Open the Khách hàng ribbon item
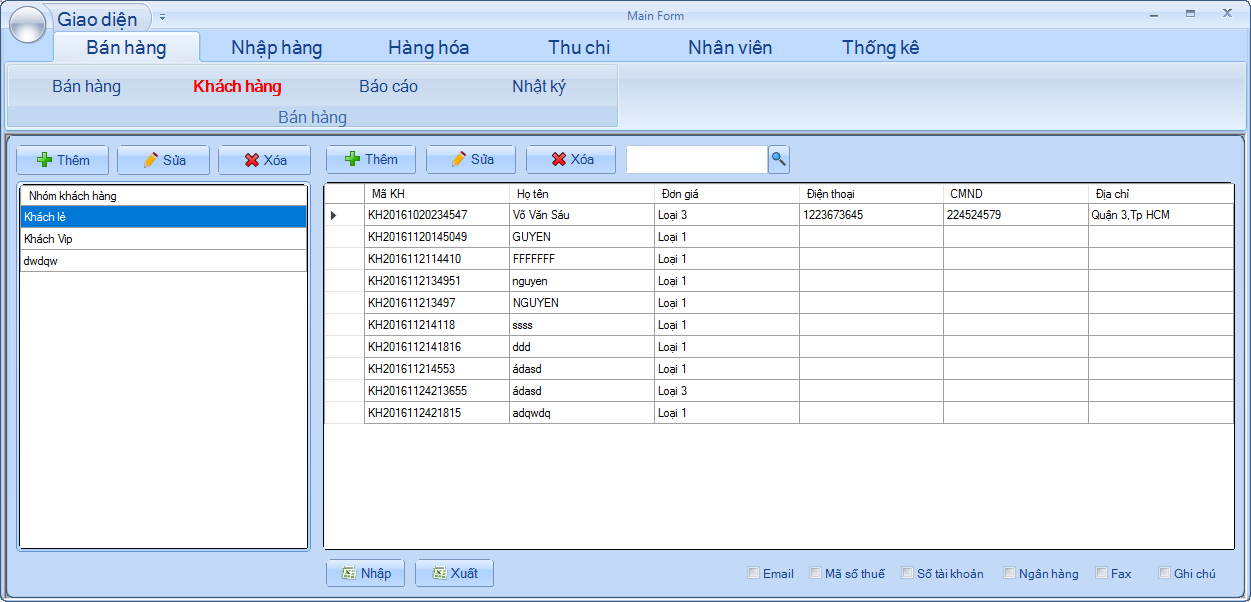The image size is (1251, 602). (x=237, y=86)
